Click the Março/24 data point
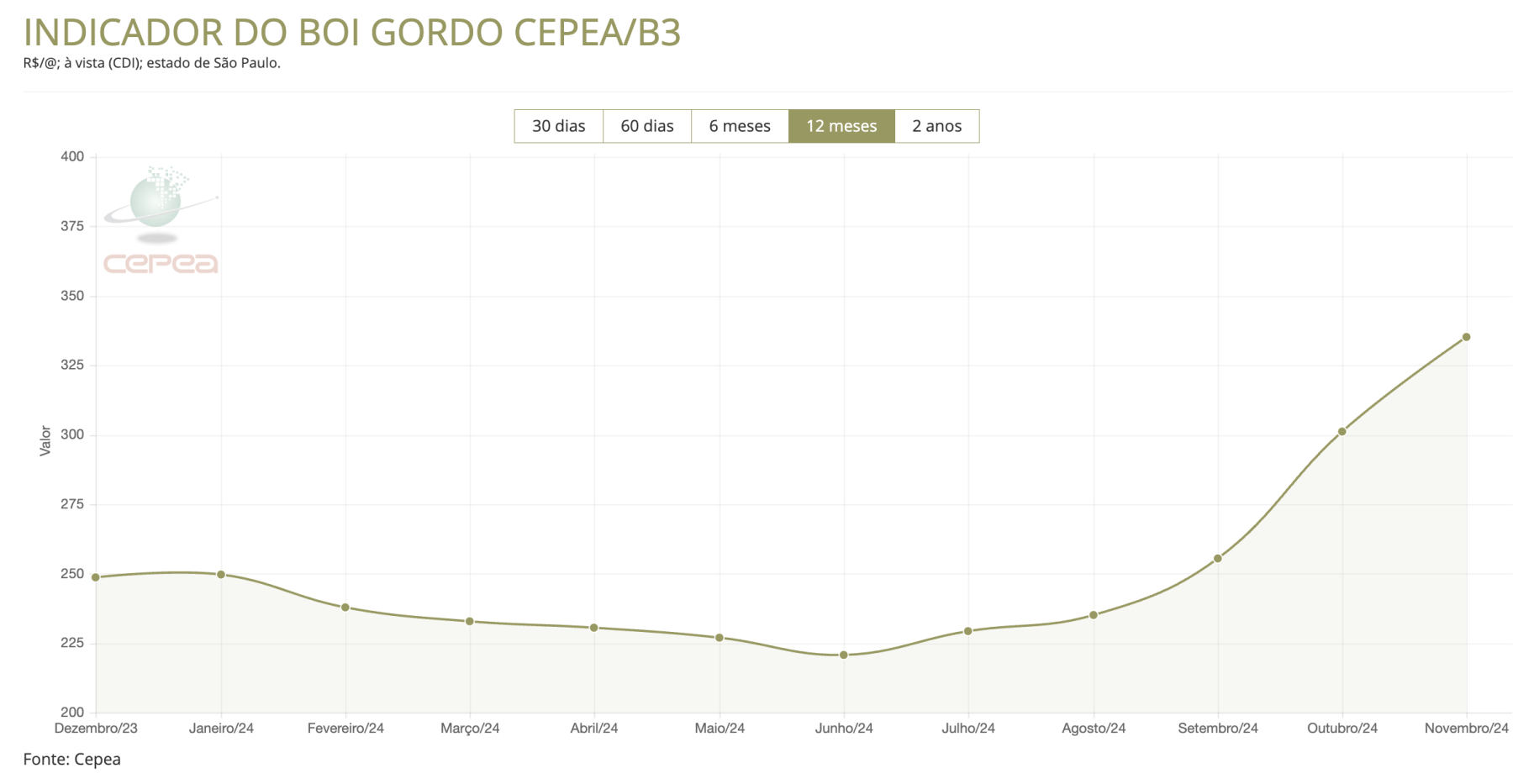 coord(470,622)
